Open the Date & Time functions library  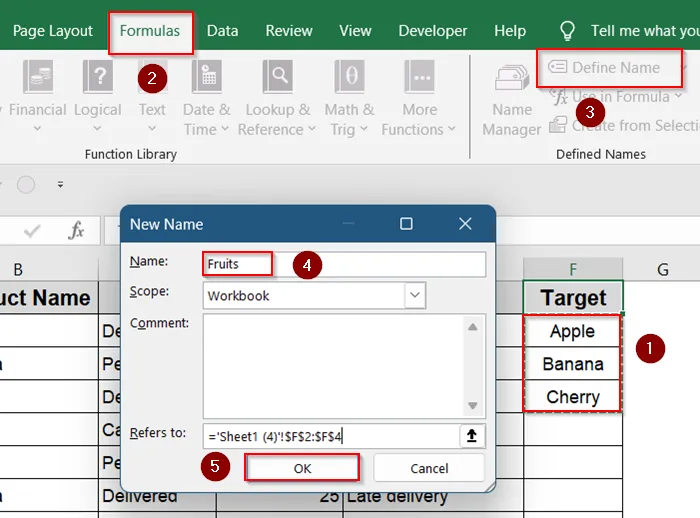click(206, 98)
